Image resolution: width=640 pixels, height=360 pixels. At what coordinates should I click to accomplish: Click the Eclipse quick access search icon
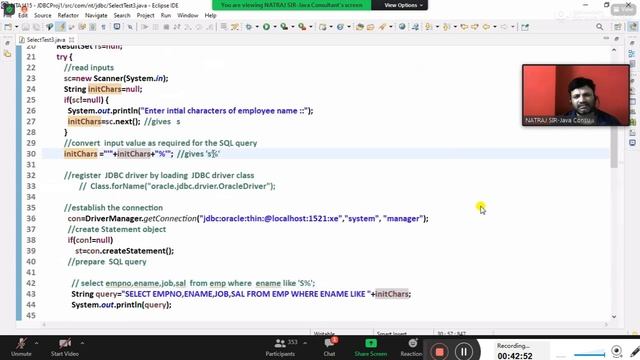click(x=599, y=27)
